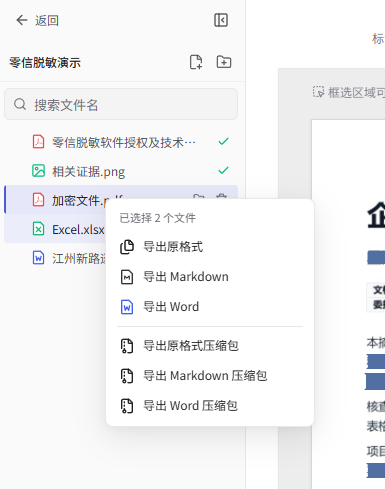This screenshot has height=489, width=385.
Task: Select file 零信脱敏软件授权及技术…
Action: 121,142
